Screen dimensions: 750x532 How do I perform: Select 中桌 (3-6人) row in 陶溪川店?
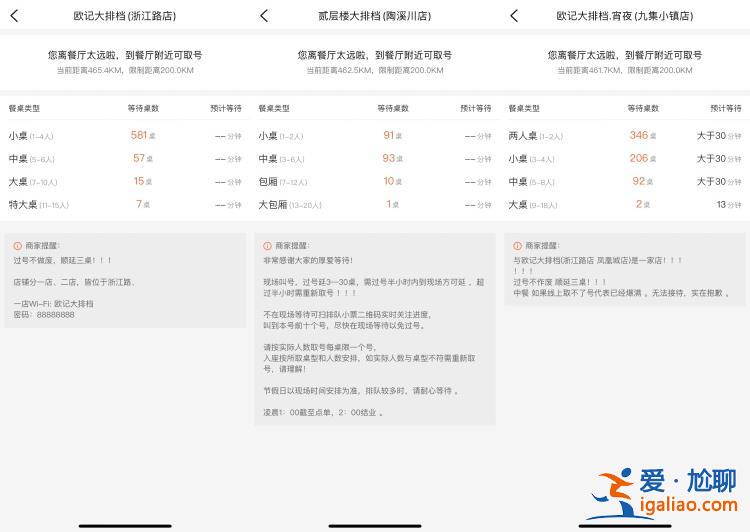tap(375, 159)
